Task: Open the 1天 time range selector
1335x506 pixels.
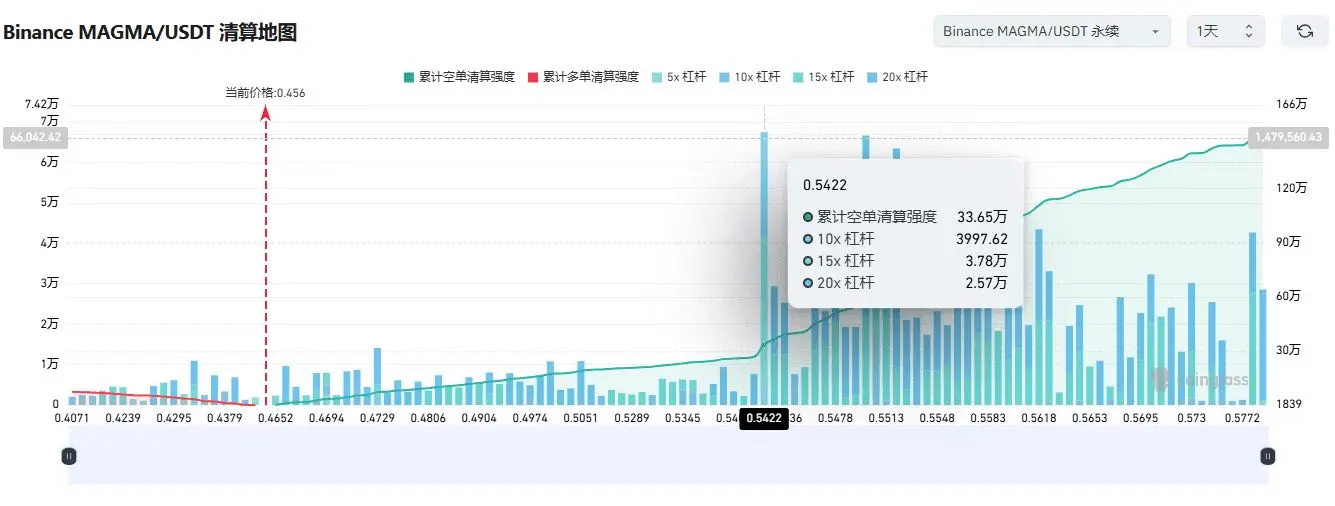Action: coord(1225,31)
